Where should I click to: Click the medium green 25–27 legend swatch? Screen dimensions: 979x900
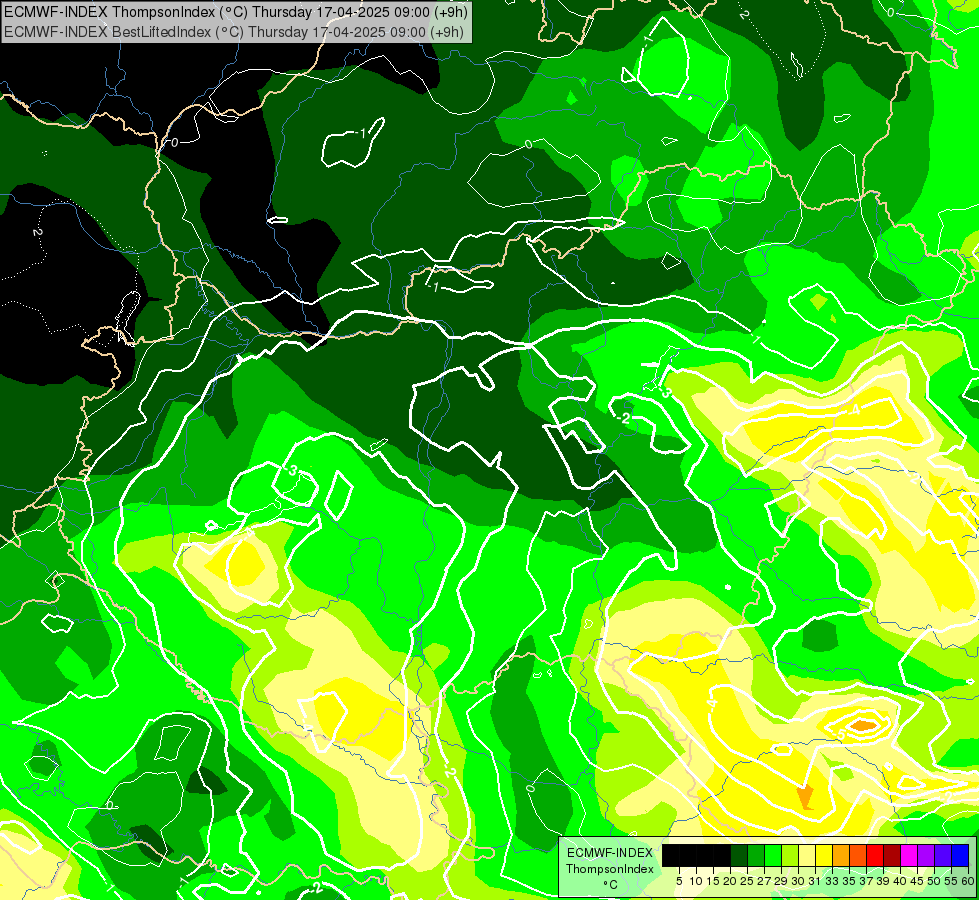(756, 855)
